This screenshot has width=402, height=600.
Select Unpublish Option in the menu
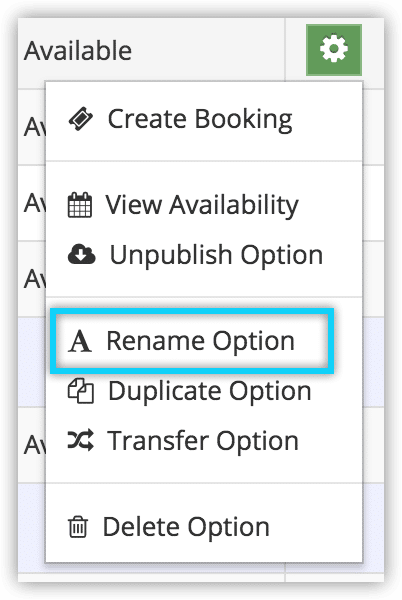(x=216, y=254)
